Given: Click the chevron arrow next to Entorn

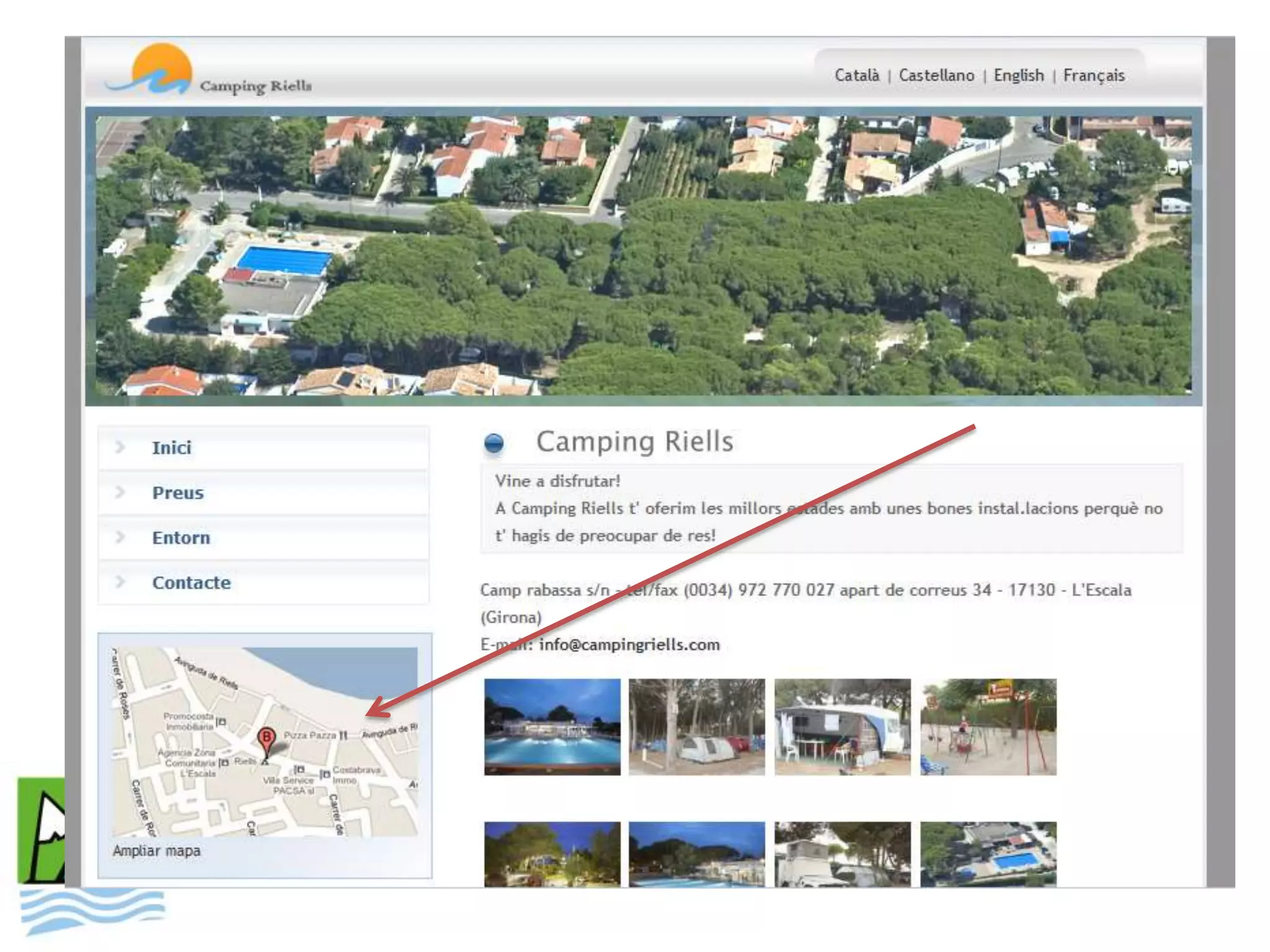Looking at the screenshot, I should (x=120, y=537).
